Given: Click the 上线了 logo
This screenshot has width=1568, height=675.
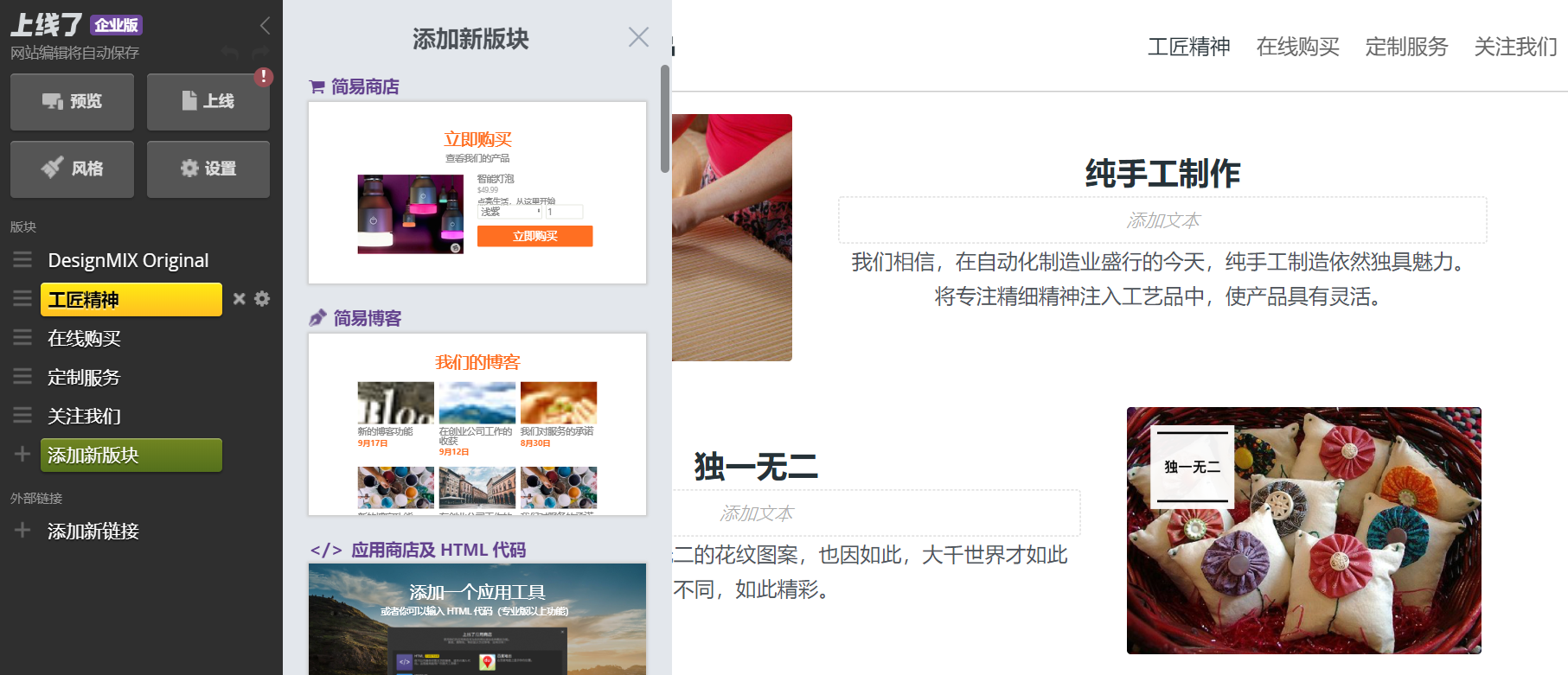Looking at the screenshot, I should (x=47, y=25).
